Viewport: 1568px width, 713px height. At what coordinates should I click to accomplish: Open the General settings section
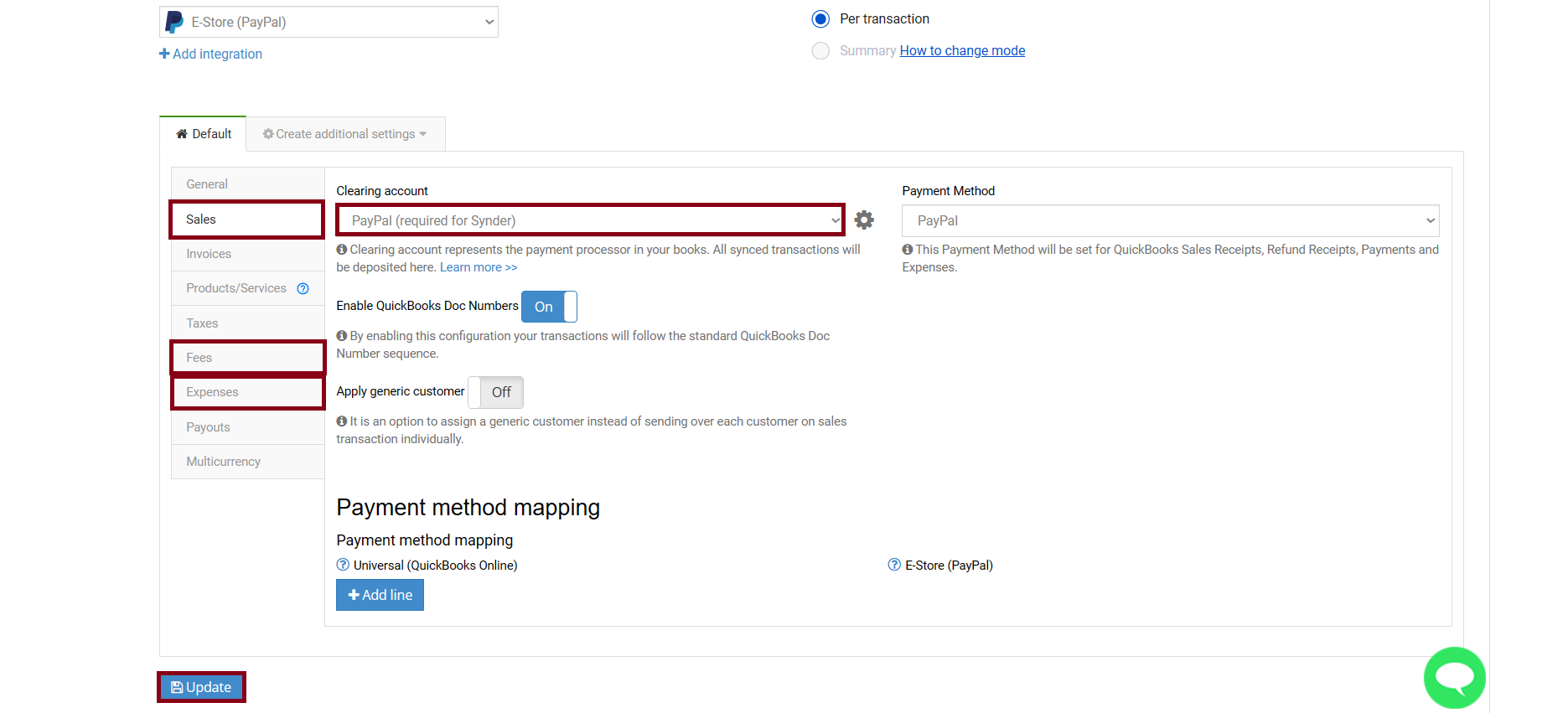(x=248, y=184)
